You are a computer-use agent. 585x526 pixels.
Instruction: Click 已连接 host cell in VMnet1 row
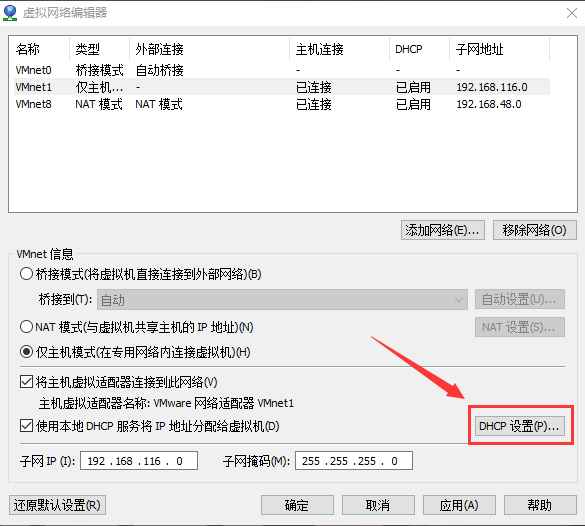(313, 87)
